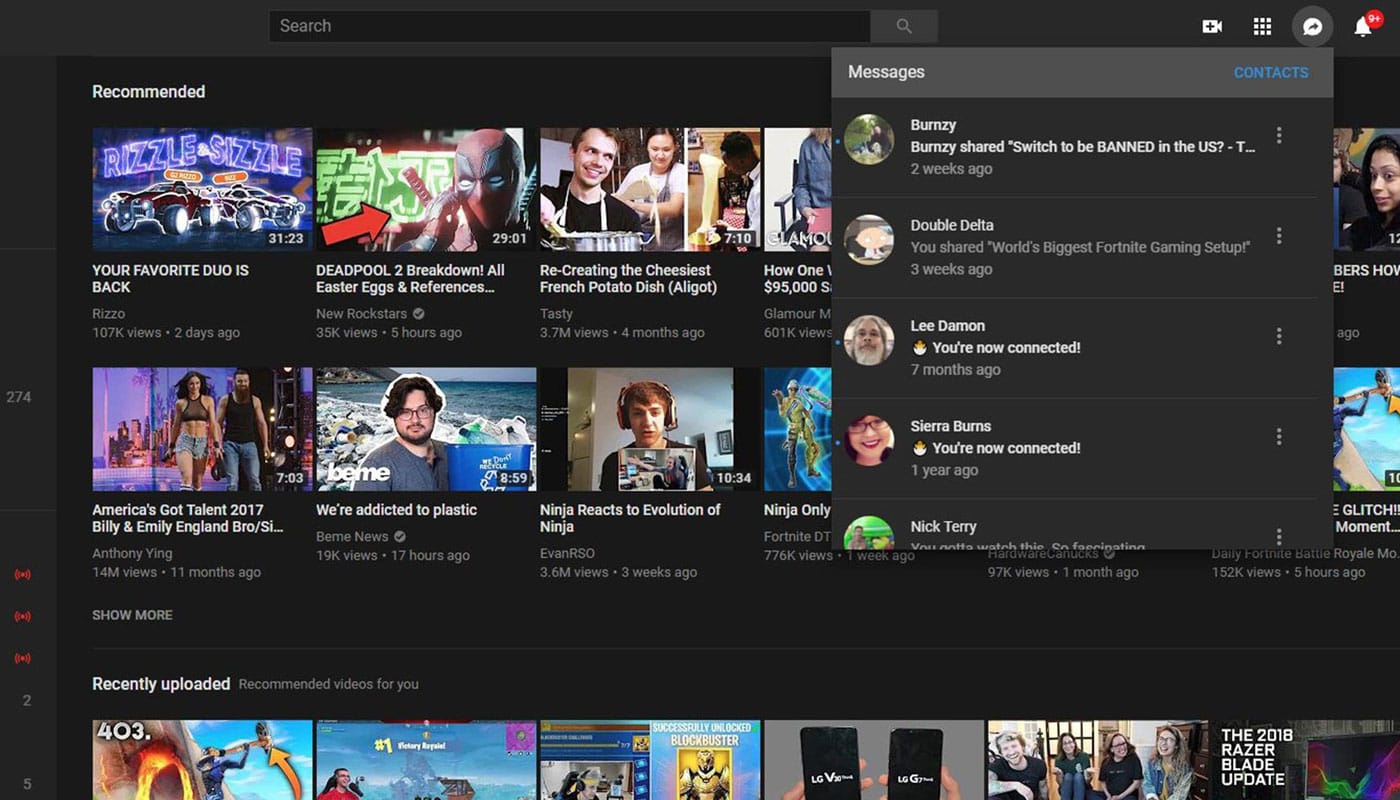1400x800 pixels.
Task: Play the LG V30 and G7 phones thumbnail
Action: pos(874,760)
